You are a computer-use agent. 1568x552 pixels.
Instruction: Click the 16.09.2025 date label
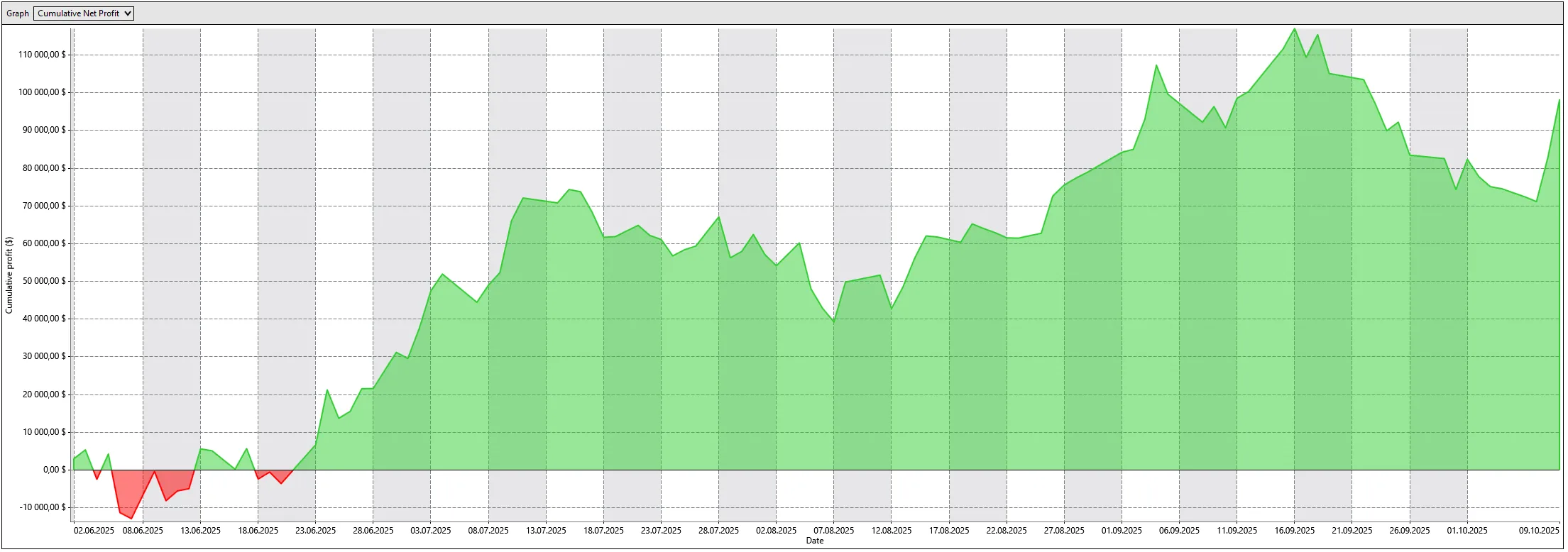click(1294, 531)
